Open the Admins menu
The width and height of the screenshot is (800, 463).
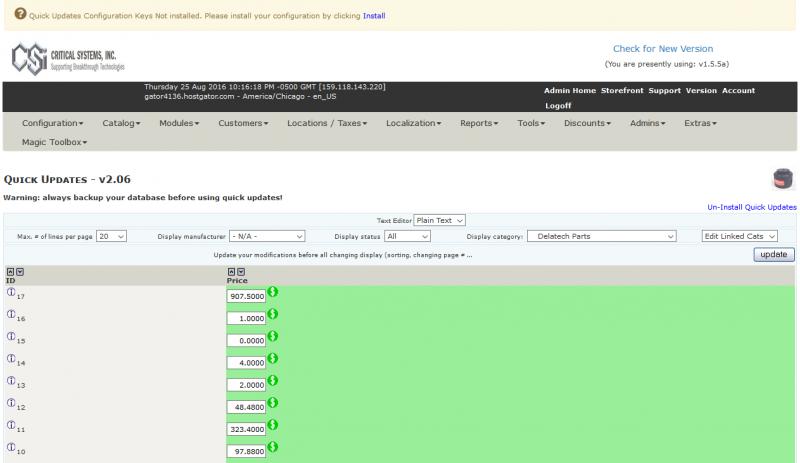click(647, 123)
